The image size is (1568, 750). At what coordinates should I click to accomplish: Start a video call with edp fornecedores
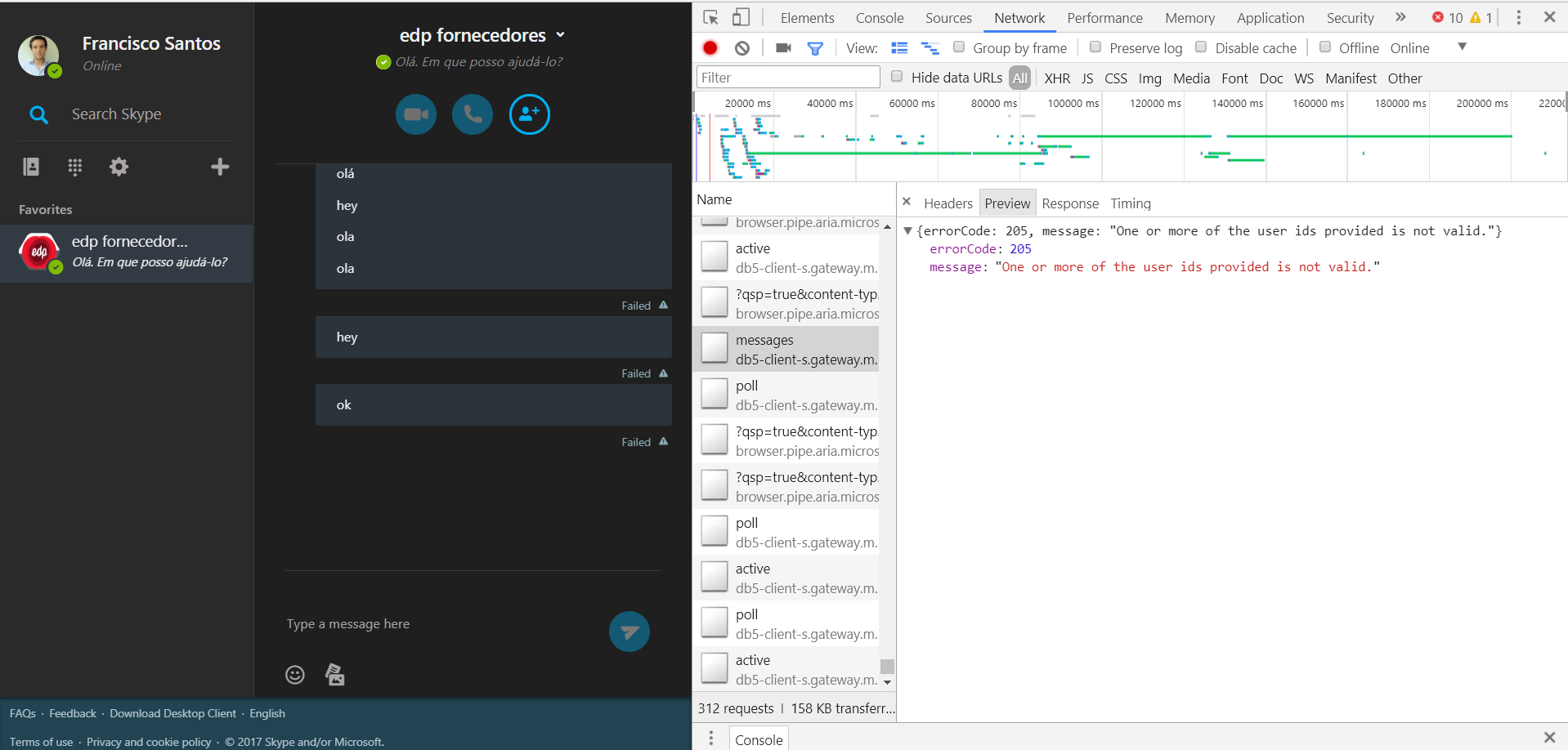click(415, 114)
